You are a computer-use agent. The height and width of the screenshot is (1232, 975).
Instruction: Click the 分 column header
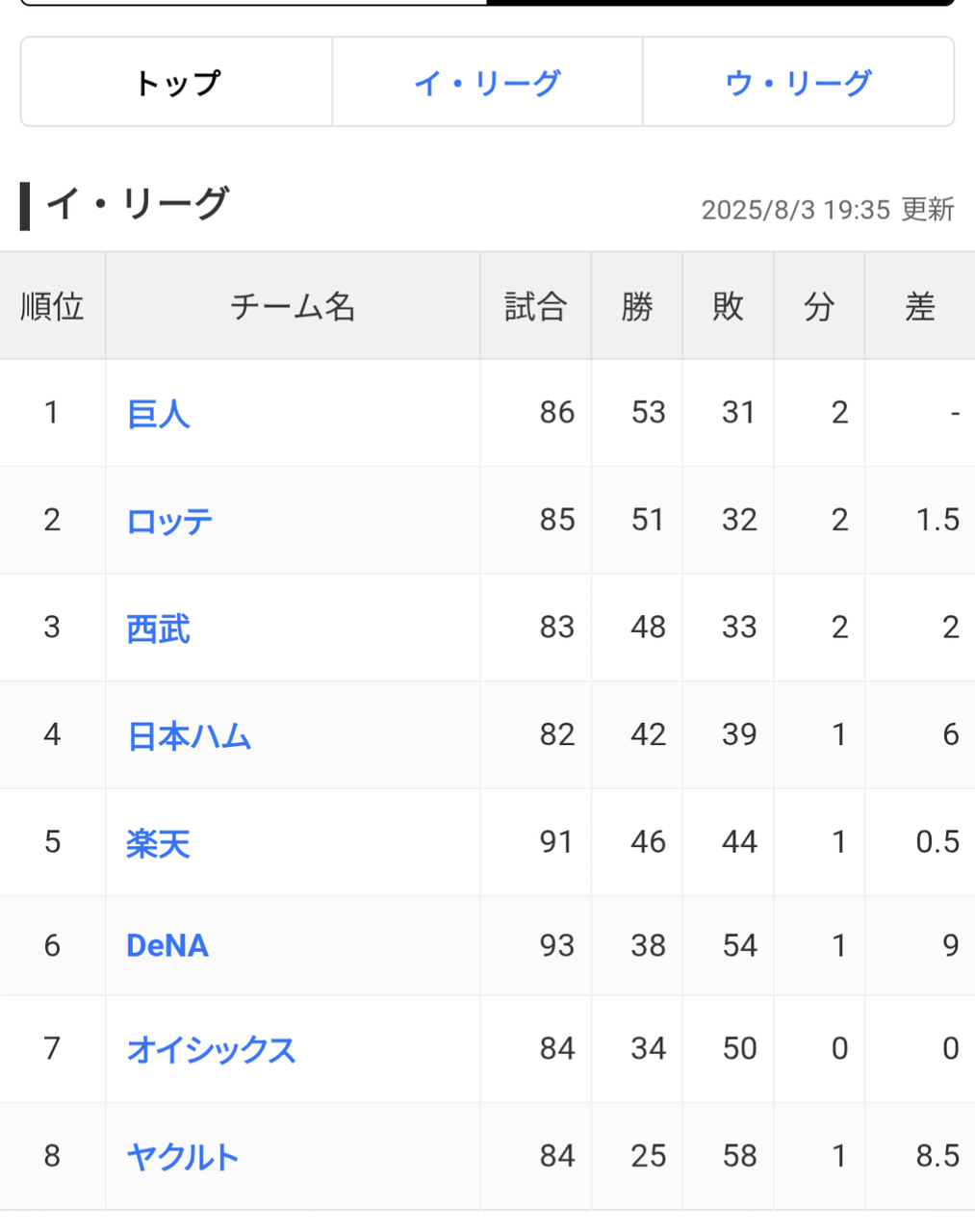819,307
